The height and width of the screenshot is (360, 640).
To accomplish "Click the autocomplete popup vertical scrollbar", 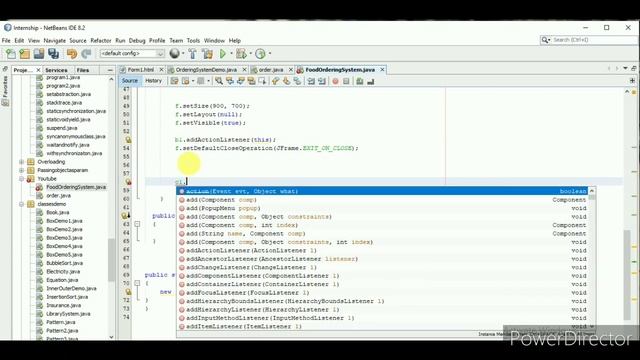I will [592, 258].
